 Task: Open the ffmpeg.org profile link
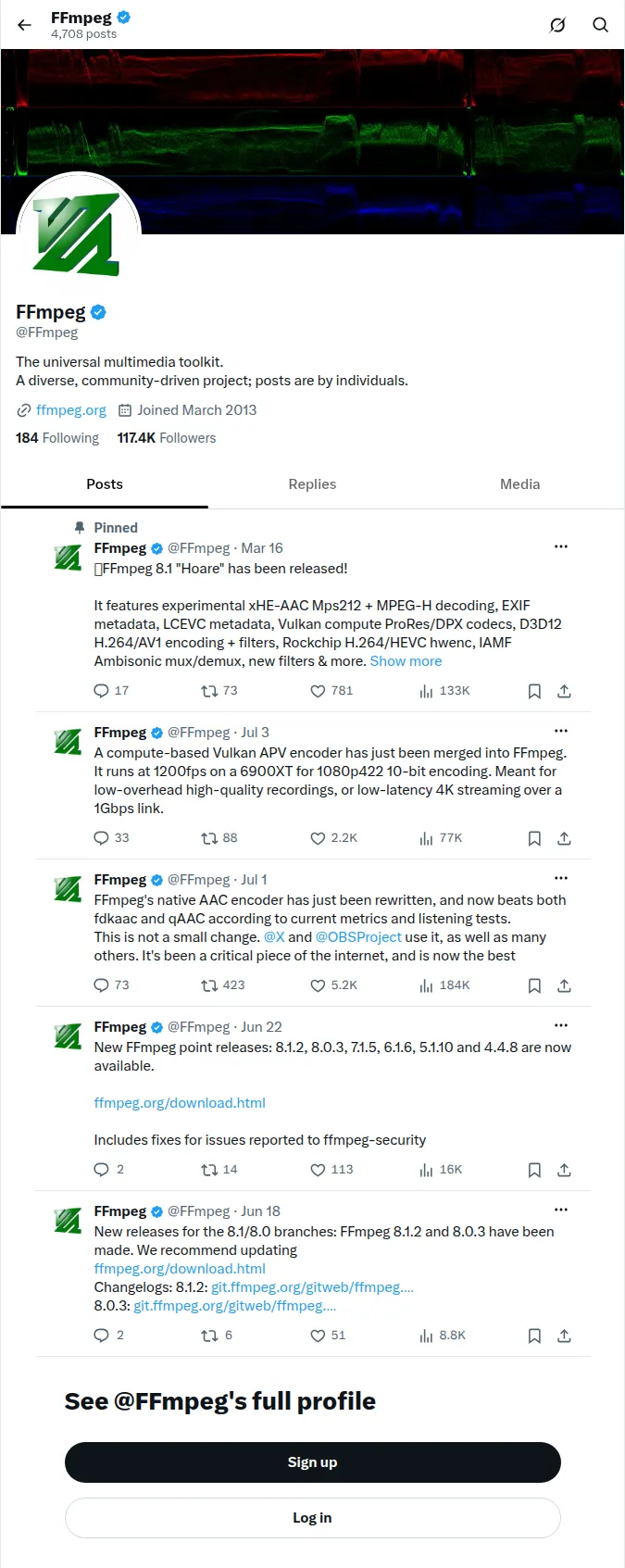71,410
